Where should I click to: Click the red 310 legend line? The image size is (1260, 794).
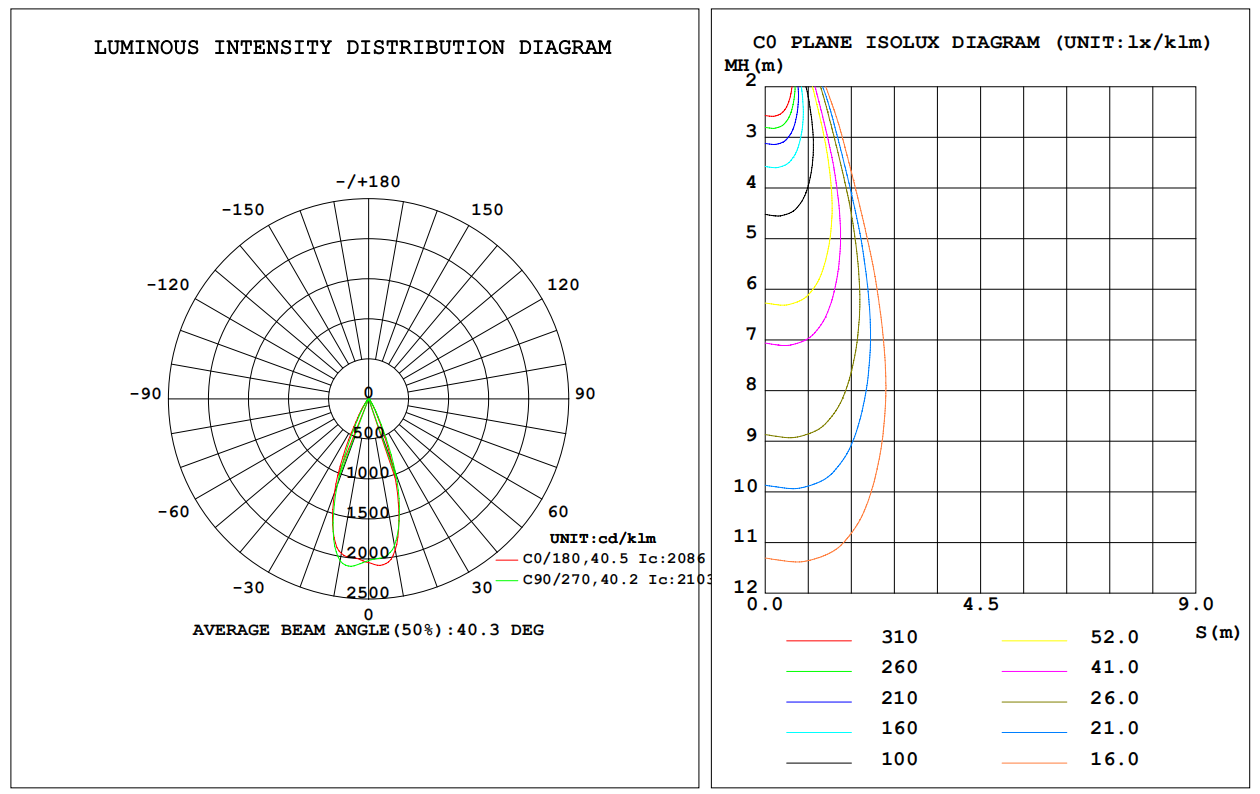(x=818, y=640)
